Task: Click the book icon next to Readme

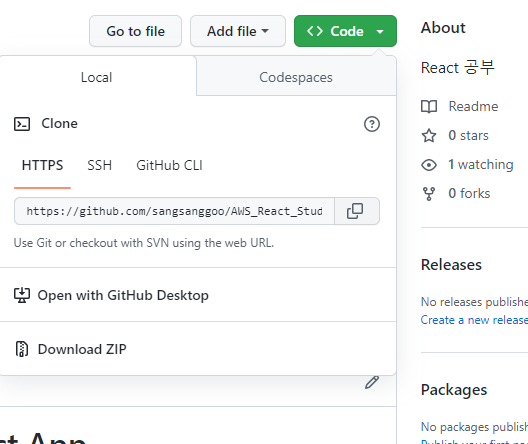Action: (x=429, y=107)
